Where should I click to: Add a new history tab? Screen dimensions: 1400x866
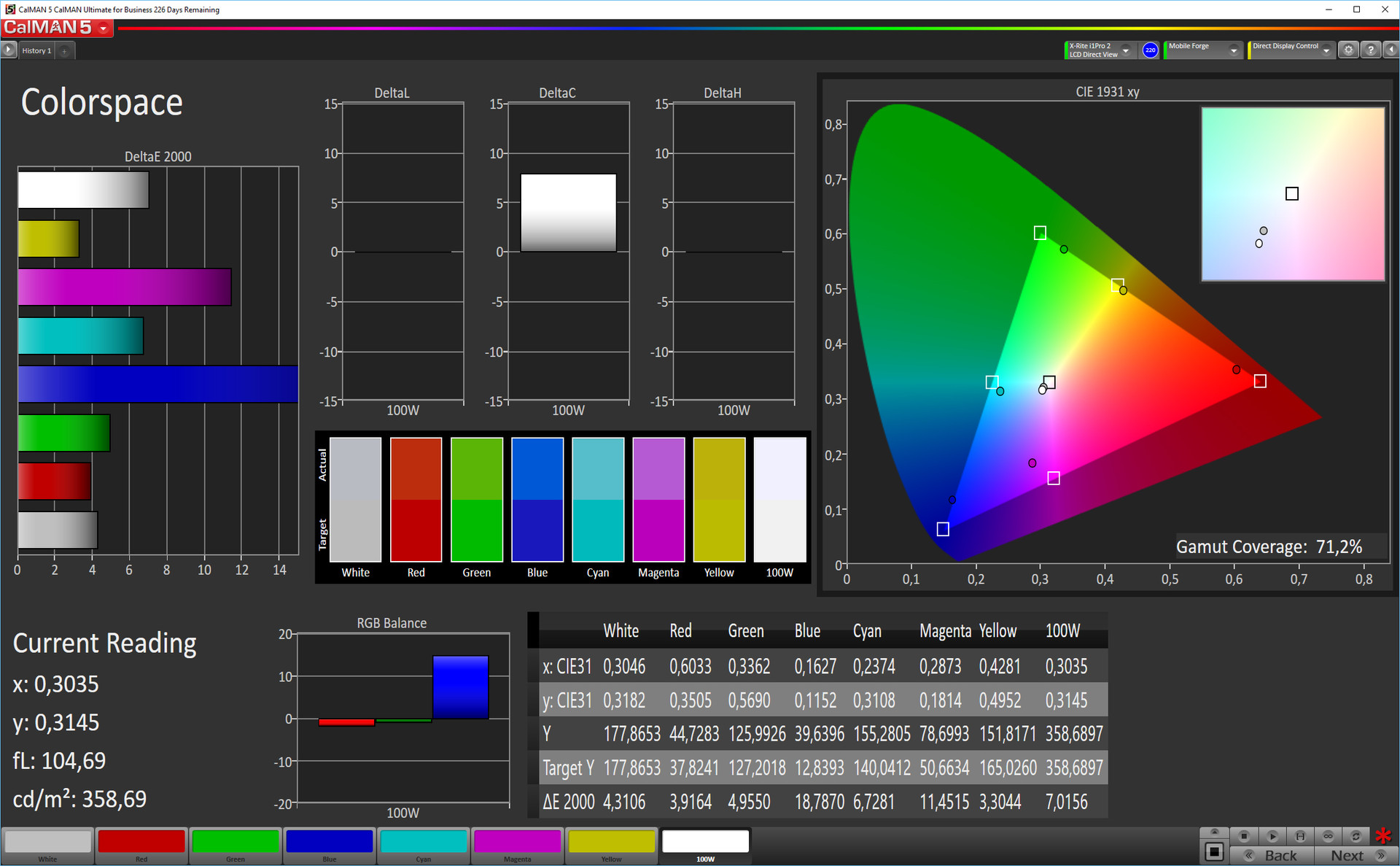click(64, 51)
